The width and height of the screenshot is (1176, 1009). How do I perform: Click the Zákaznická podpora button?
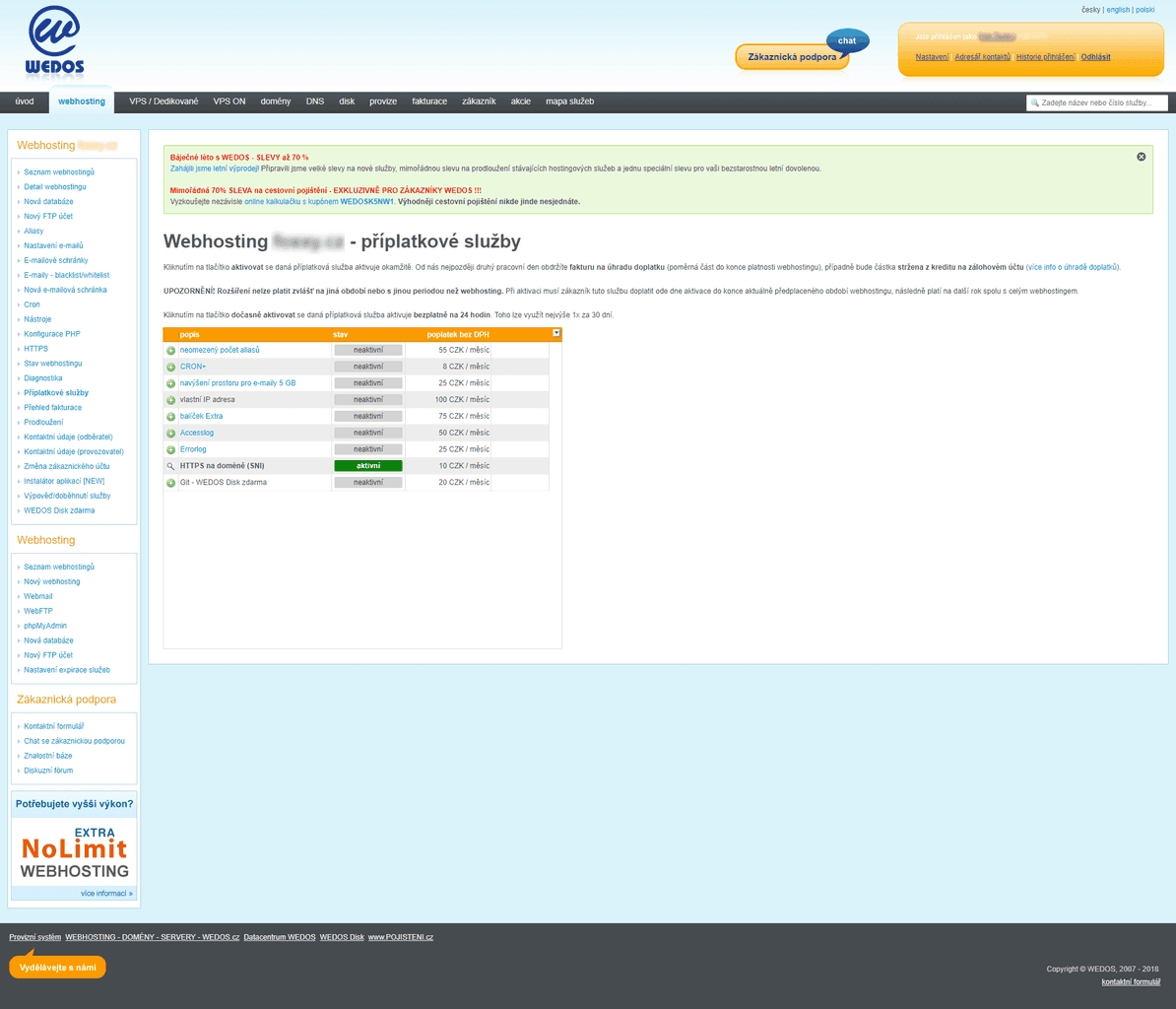coord(792,57)
